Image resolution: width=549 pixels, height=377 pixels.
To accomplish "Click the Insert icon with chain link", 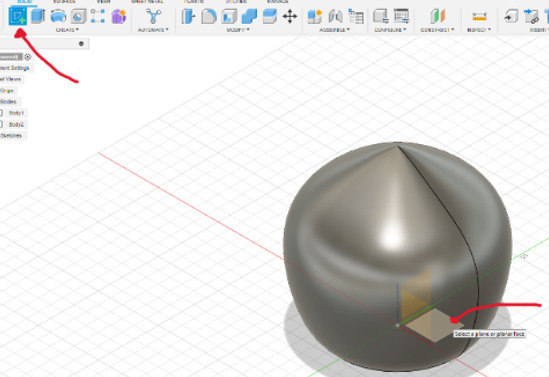I will coord(531,16).
